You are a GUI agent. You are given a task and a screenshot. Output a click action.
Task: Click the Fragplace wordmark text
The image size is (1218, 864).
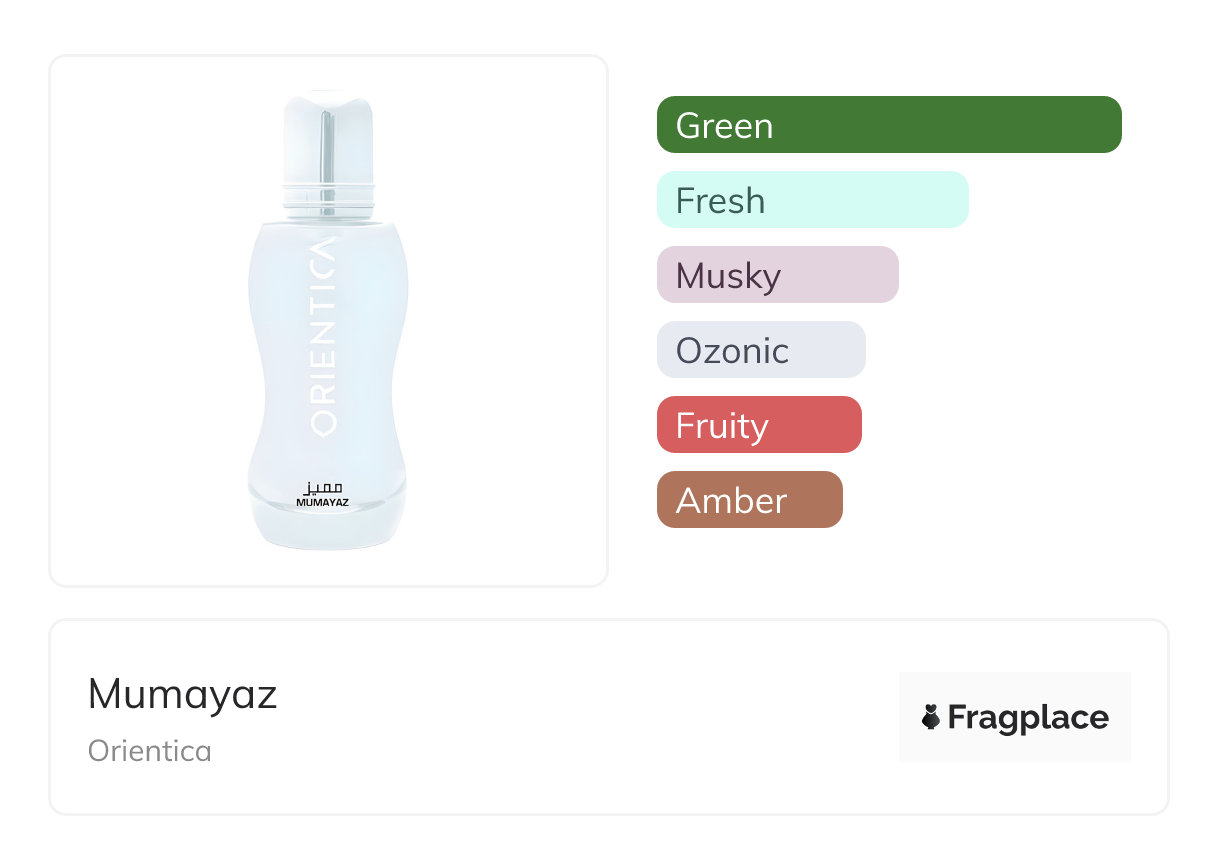pyautogui.click(x=1028, y=717)
